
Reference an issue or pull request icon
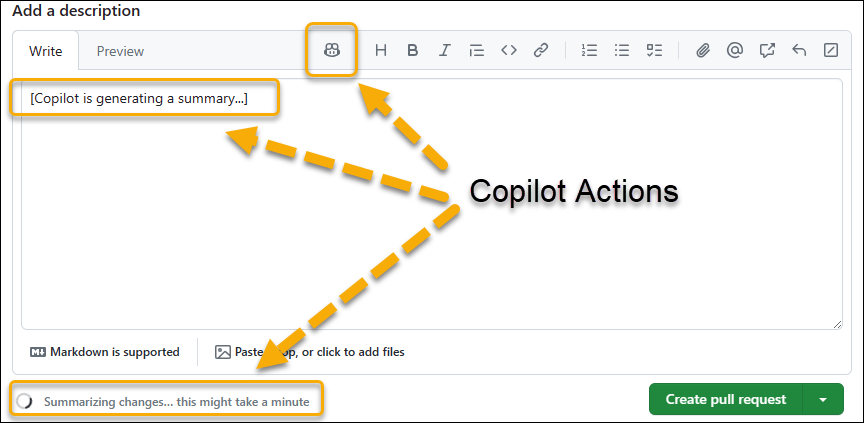coord(766,51)
